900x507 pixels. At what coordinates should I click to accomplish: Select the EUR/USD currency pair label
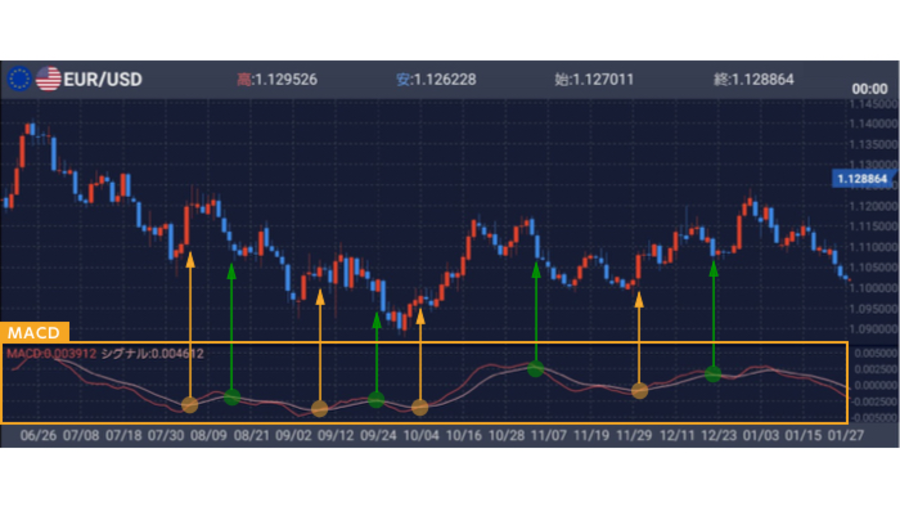tap(102, 79)
